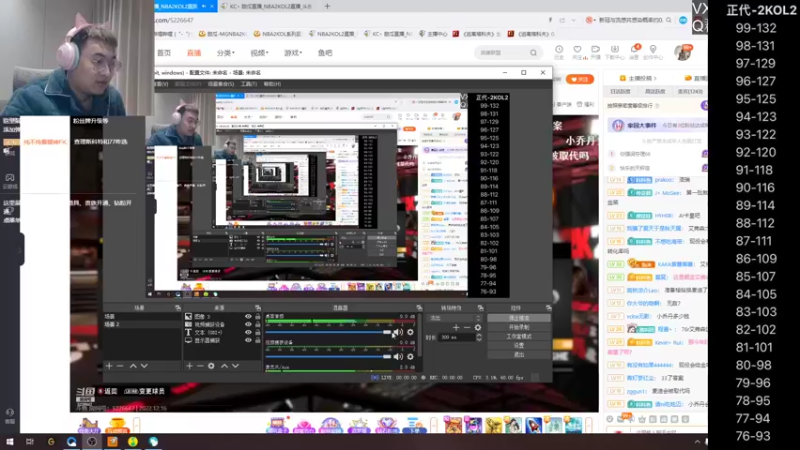Open source properties with the gear icon
Image resolution: width=800 pixels, height=450 pixels.
coord(211,366)
